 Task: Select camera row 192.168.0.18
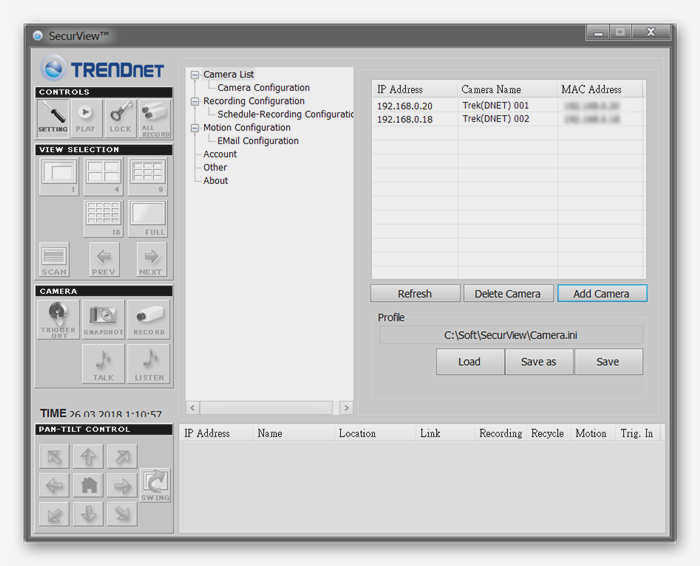click(508, 120)
